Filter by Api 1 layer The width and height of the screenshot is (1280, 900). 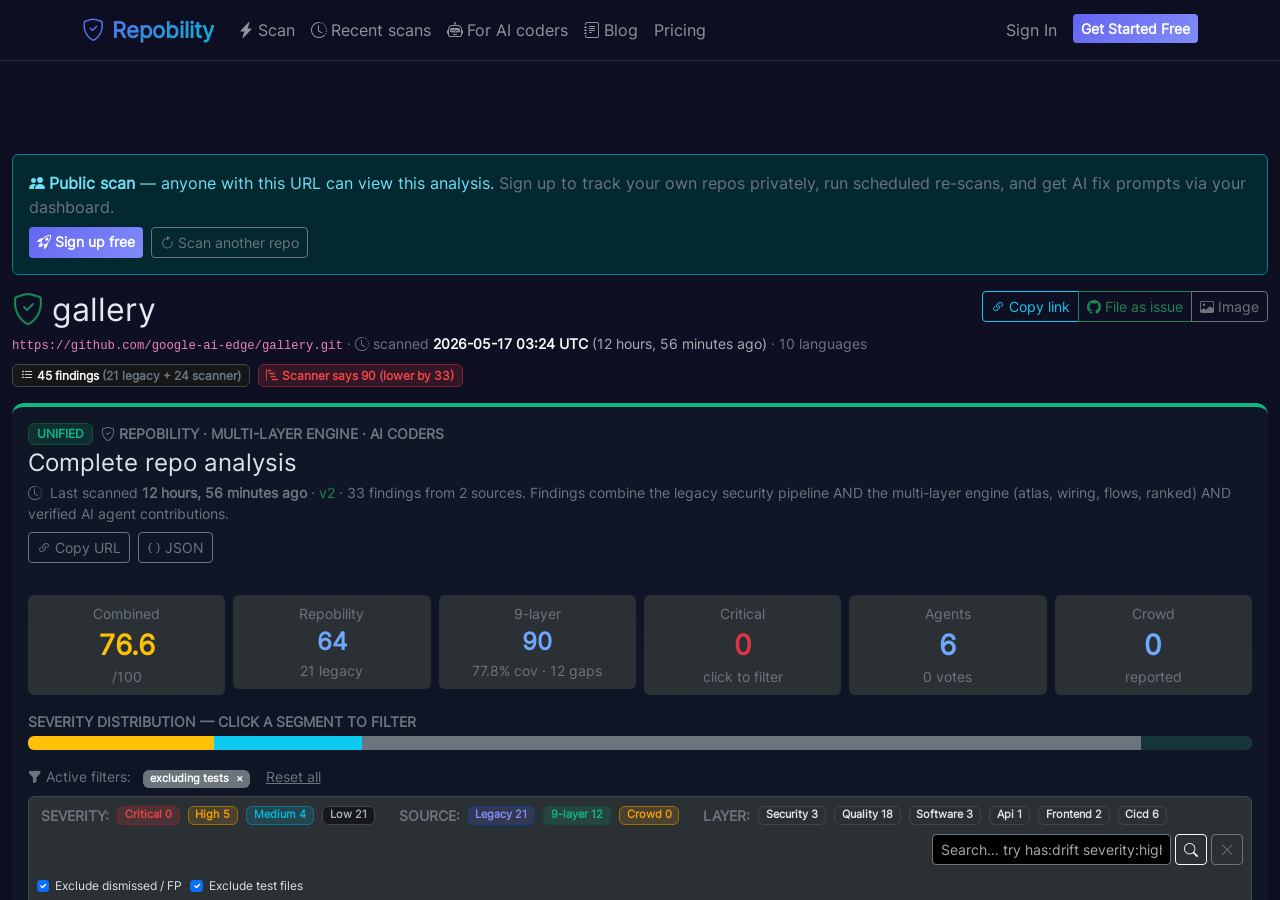tap(1009, 815)
